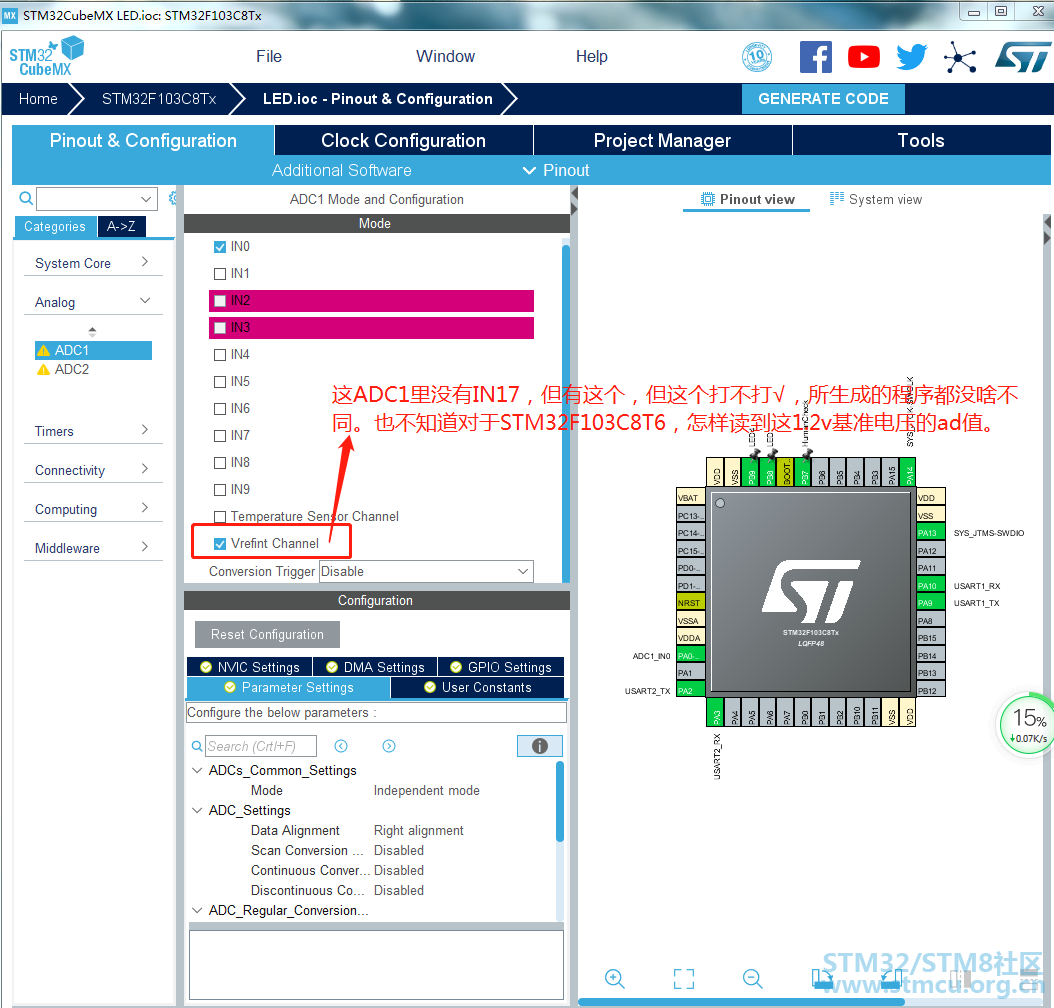The image size is (1054, 1008).
Task: Click the Mode panel vertical scrollbar
Action: click(565, 413)
